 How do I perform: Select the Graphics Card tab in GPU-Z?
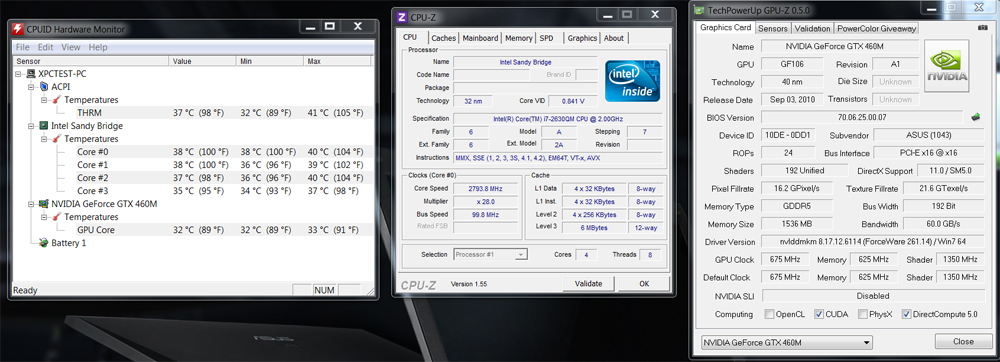[x=726, y=27]
